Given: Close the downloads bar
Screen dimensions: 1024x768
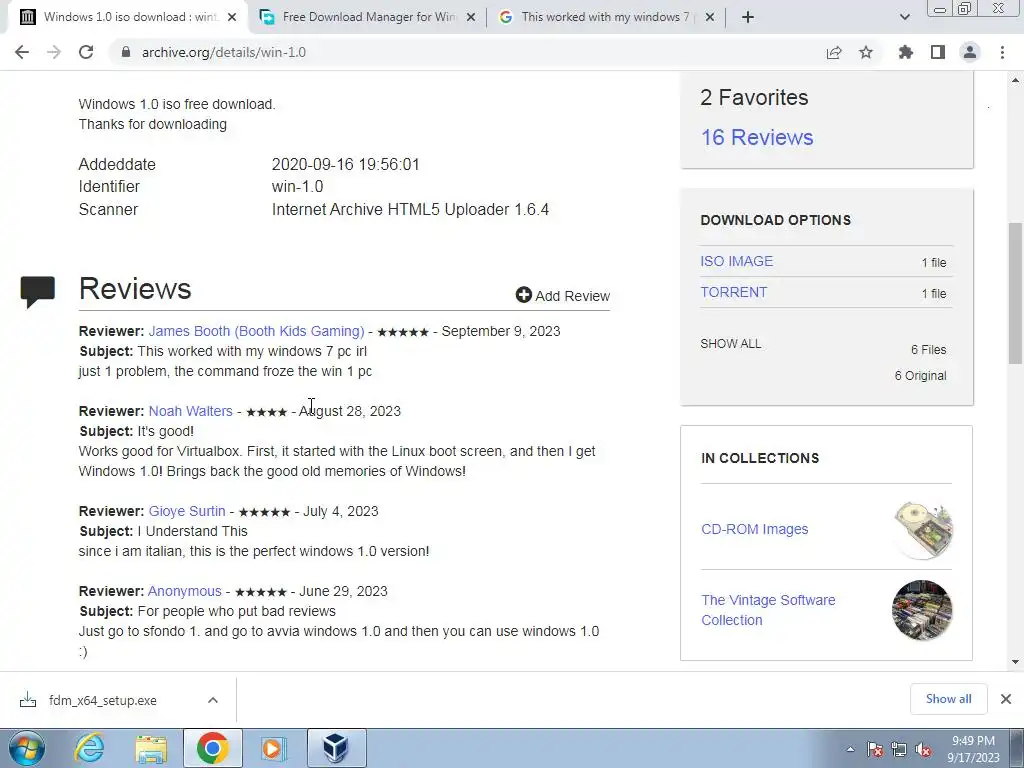Looking at the screenshot, I should tap(1006, 699).
